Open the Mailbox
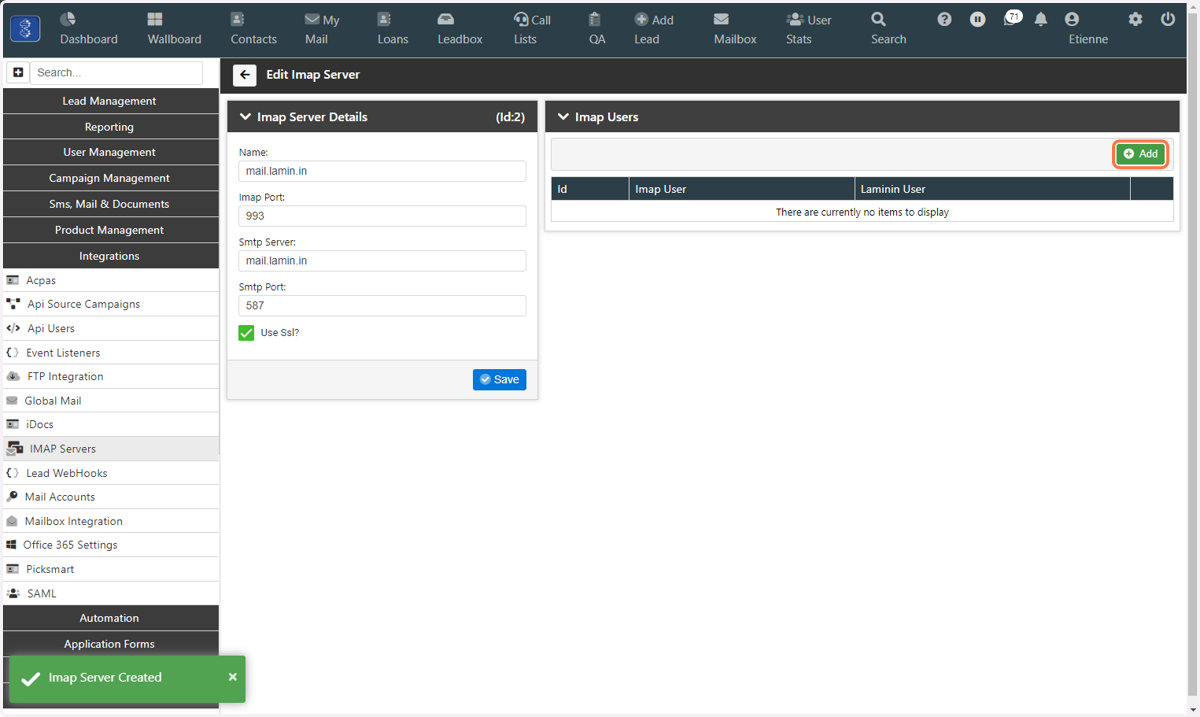Screen dimensions: 1200x717 [x=735, y=29]
